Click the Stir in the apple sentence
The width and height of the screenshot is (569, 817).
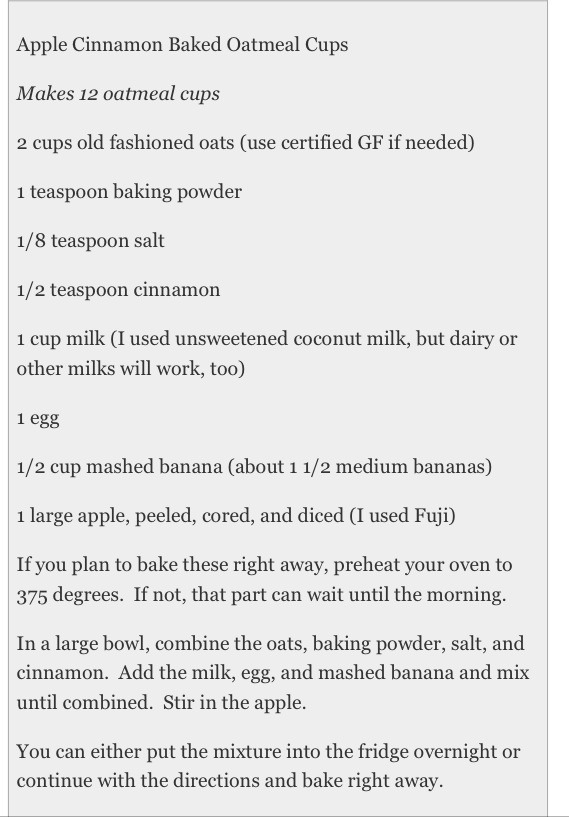click(234, 703)
